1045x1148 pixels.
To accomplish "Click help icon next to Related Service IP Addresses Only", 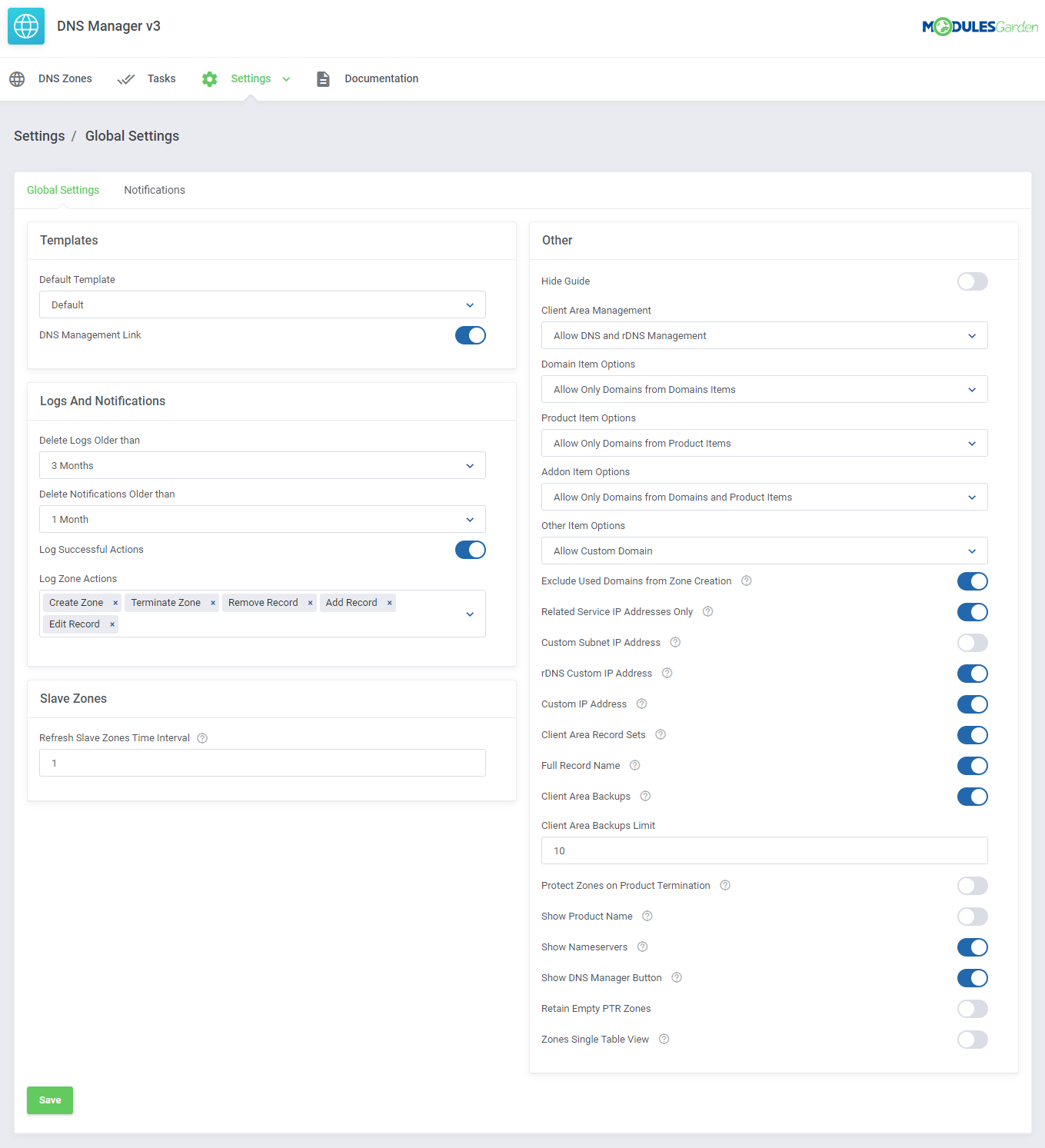I will [707, 612].
